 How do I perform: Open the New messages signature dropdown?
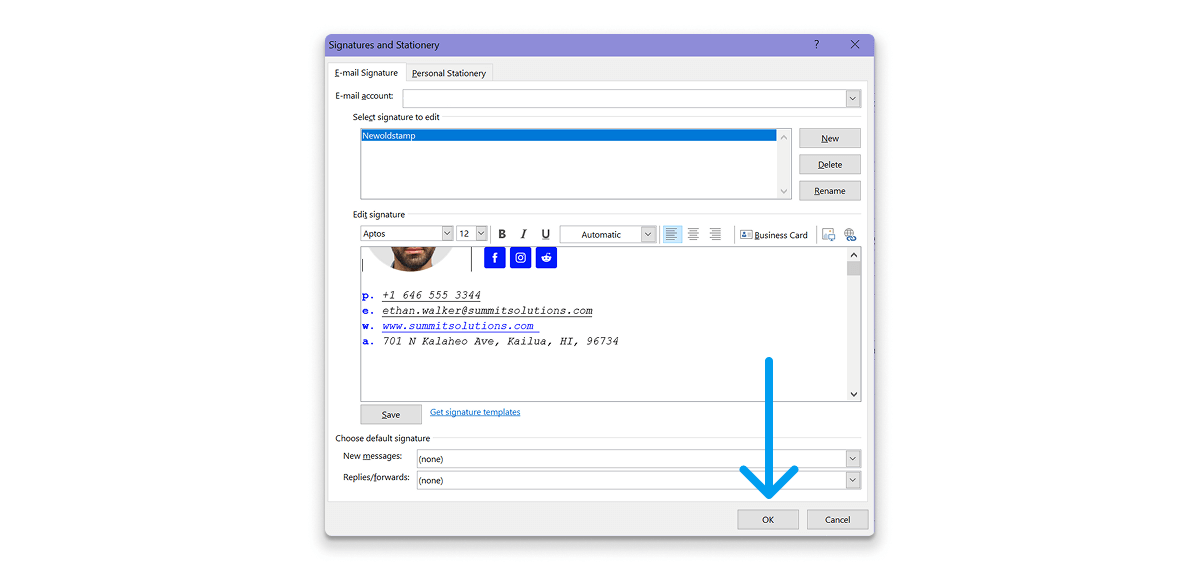(852, 458)
